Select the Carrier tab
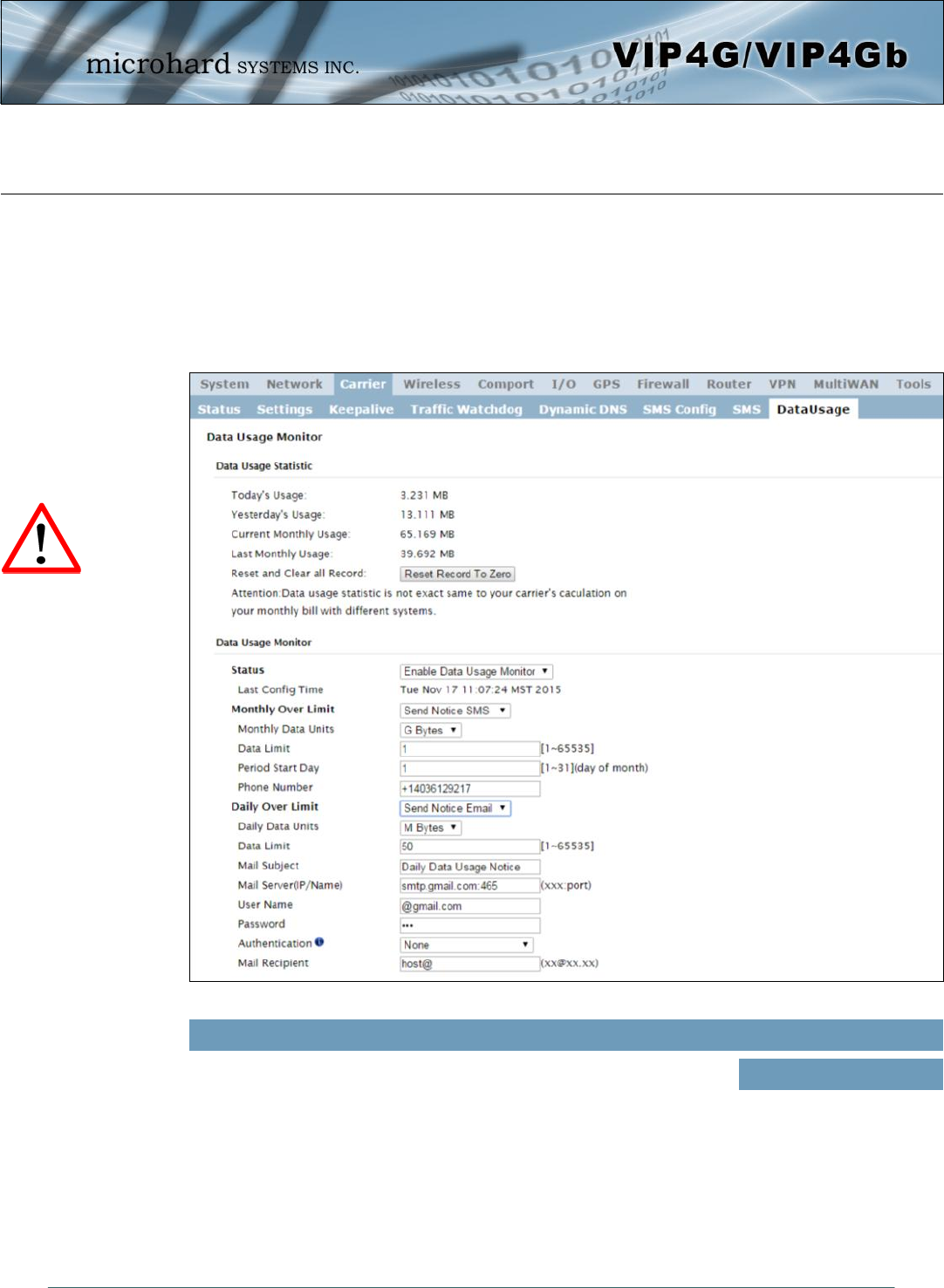Screen dimensions: 944x1288 click(x=363, y=385)
